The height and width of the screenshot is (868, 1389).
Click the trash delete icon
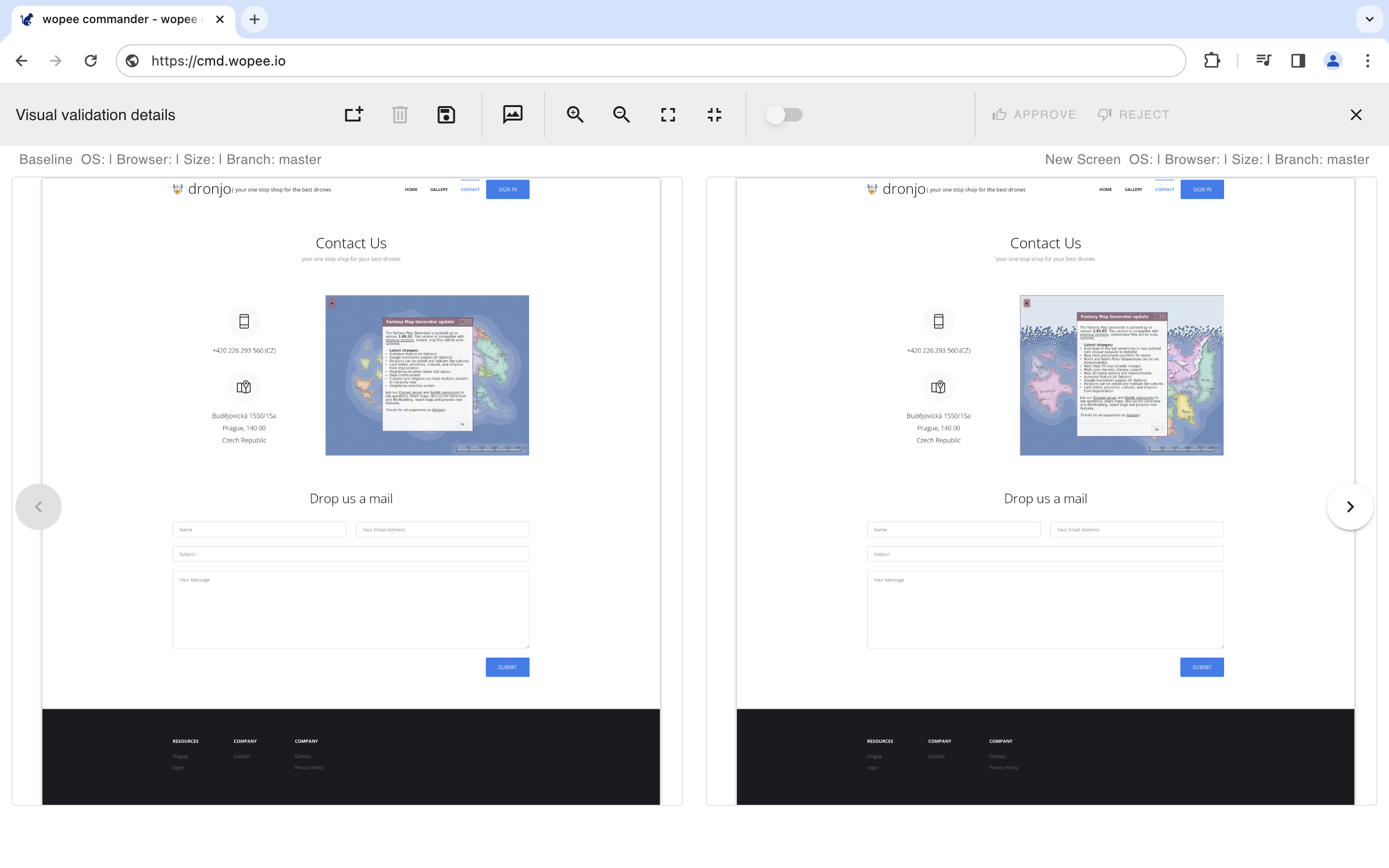[x=400, y=114]
